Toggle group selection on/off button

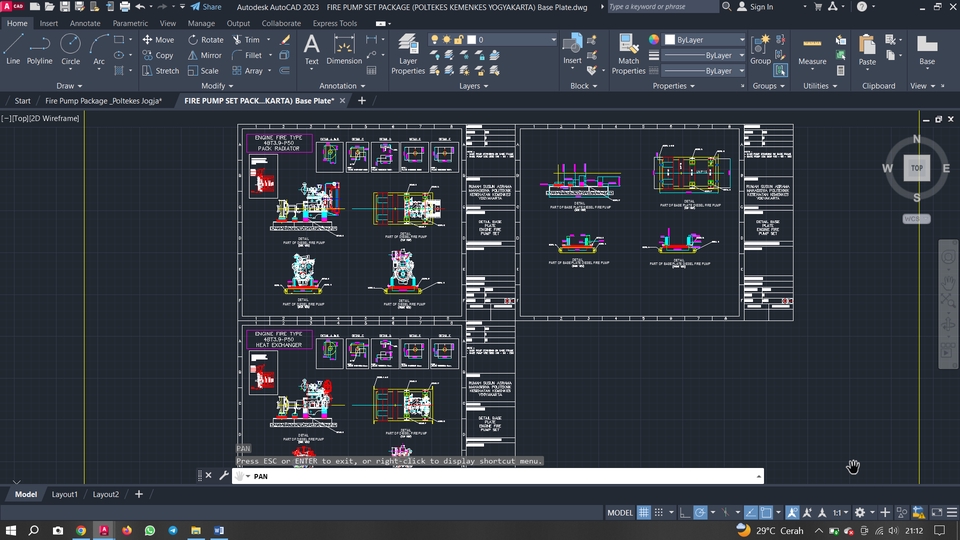click(x=780, y=70)
